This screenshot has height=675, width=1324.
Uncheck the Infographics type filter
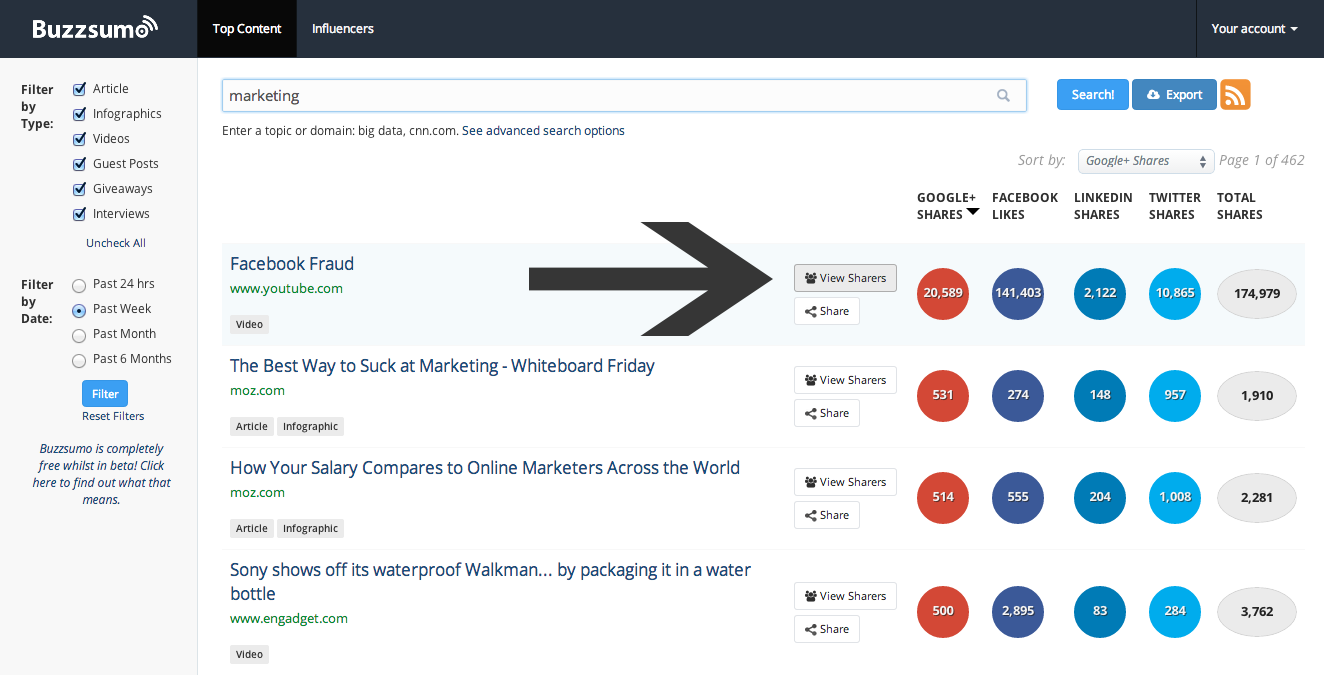tap(80, 114)
